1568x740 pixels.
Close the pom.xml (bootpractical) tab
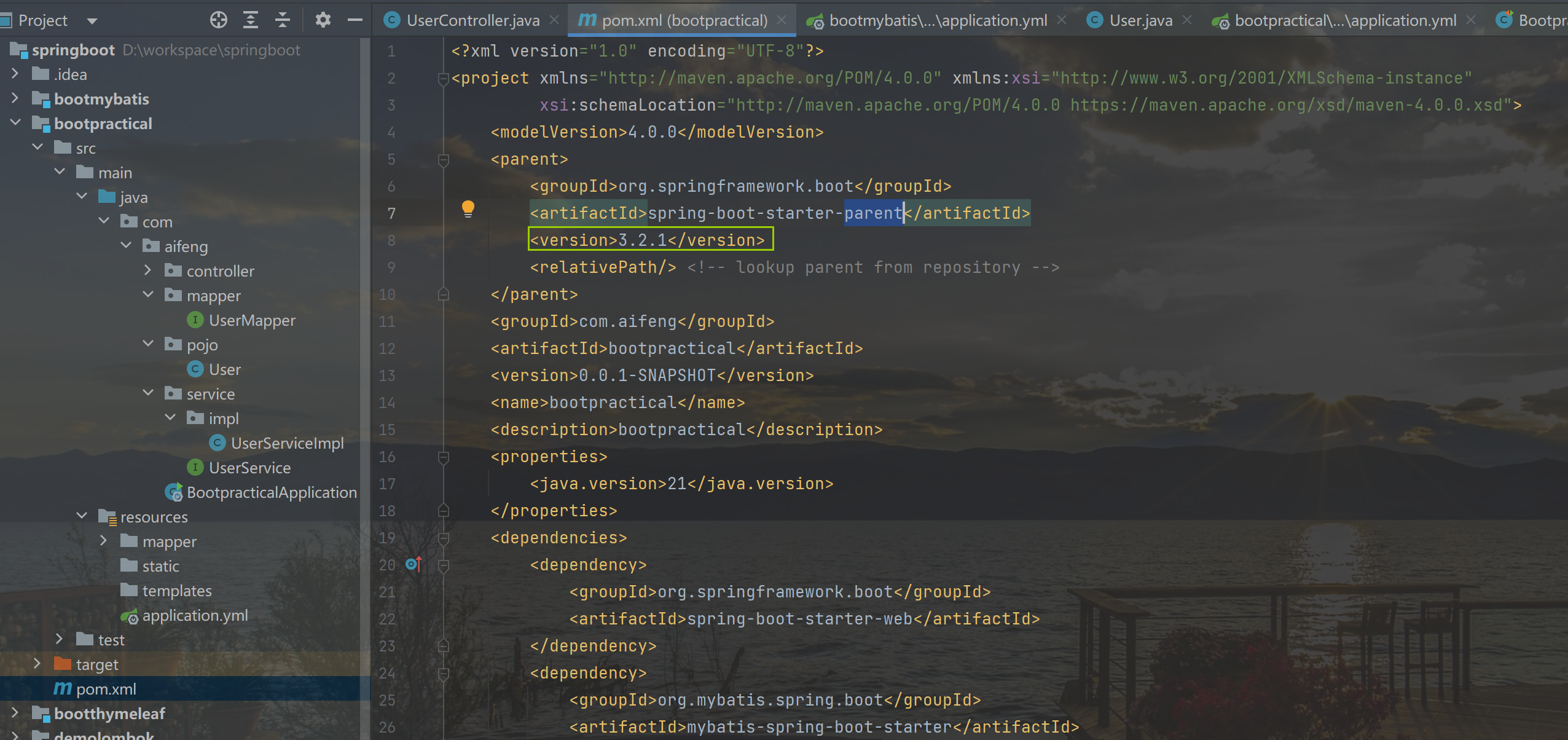pos(782,20)
